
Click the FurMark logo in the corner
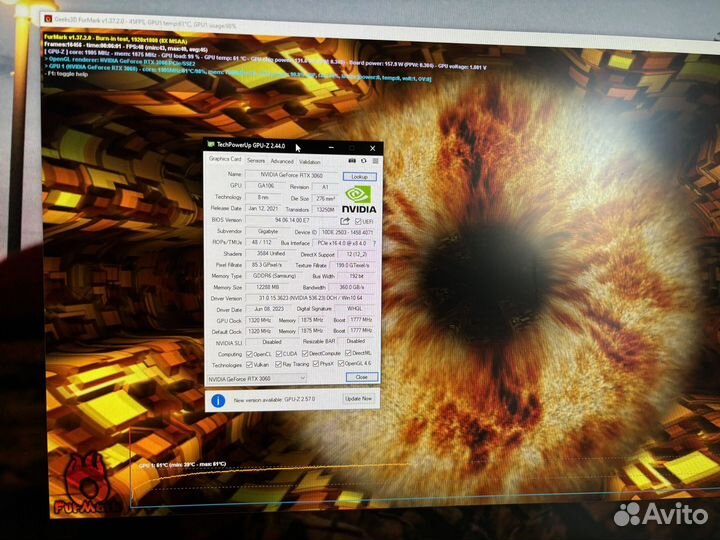88,484
